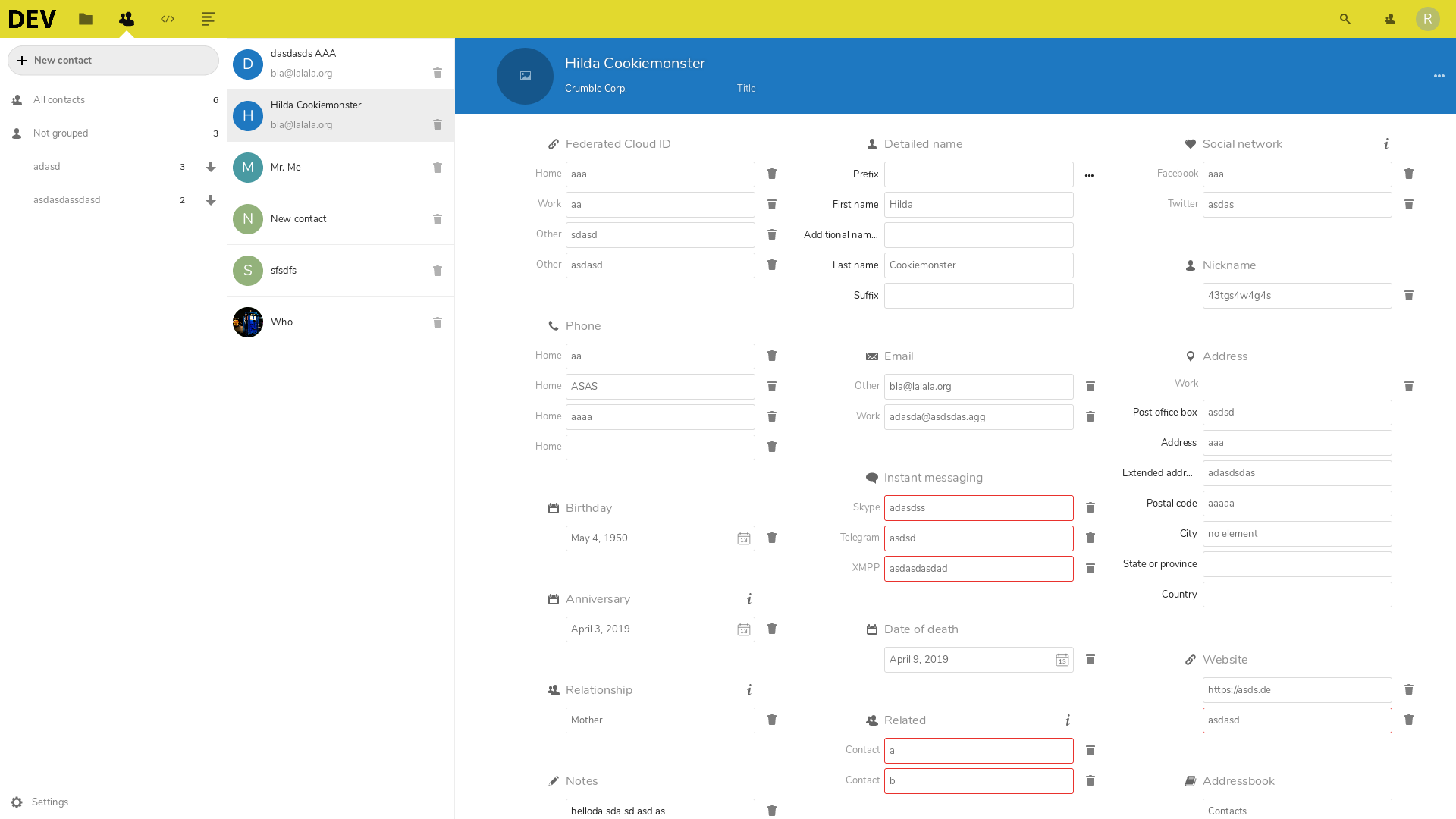1456x819 pixels.
Task: Focus the First name field Hilda
Action: click(x=978, y=205)
